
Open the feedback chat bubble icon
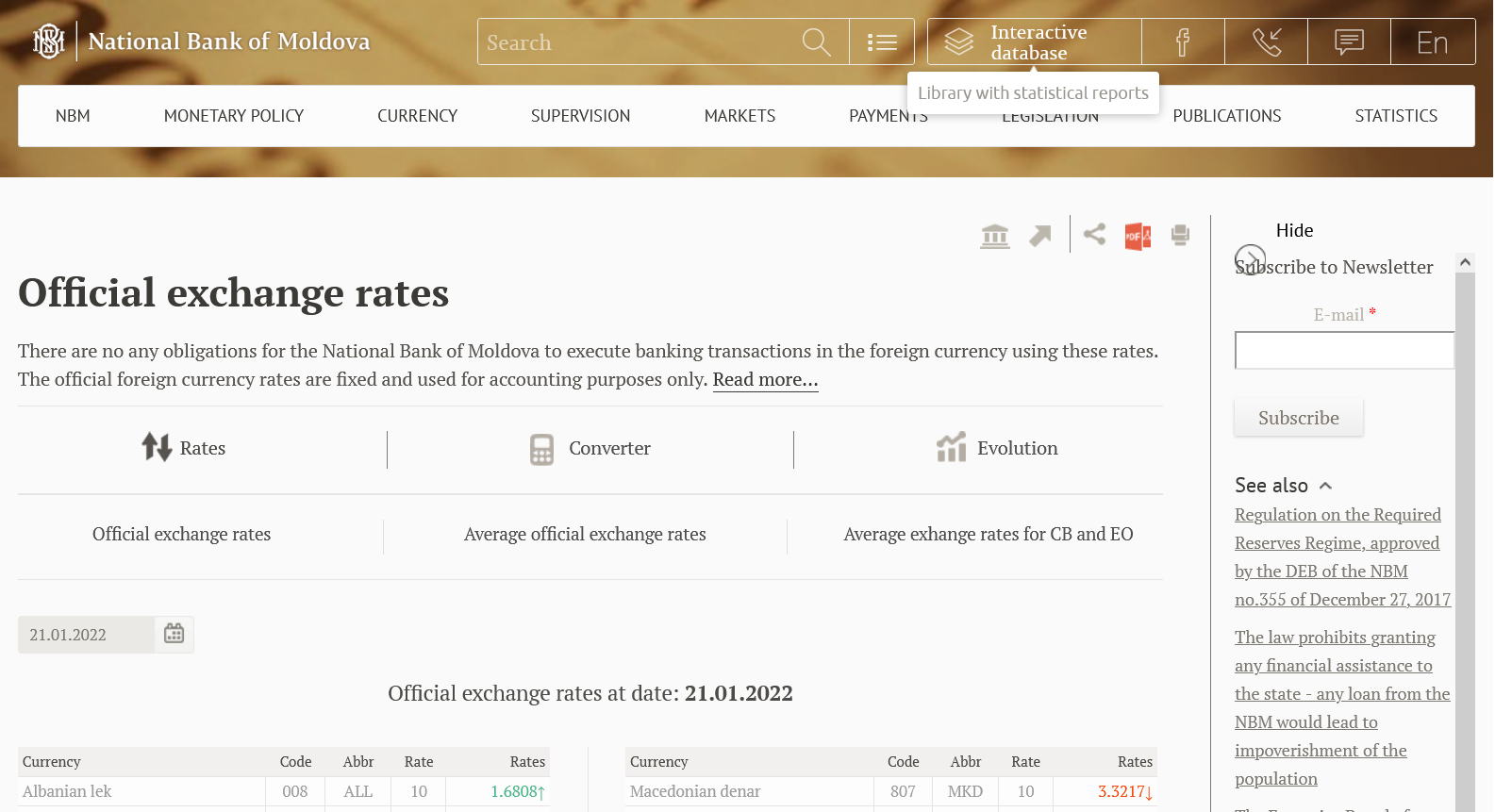coord(1349,42)
